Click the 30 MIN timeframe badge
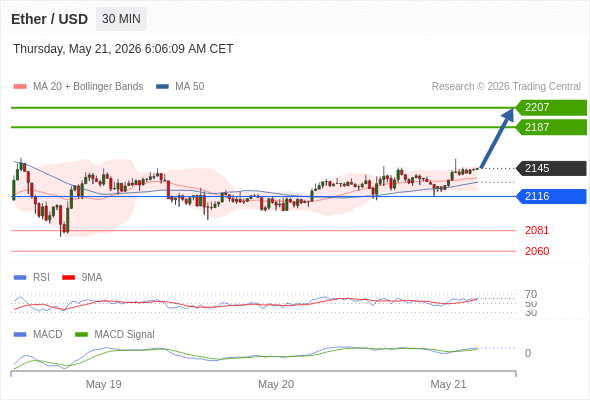The image size is (590, 400). tap(121, 19)
